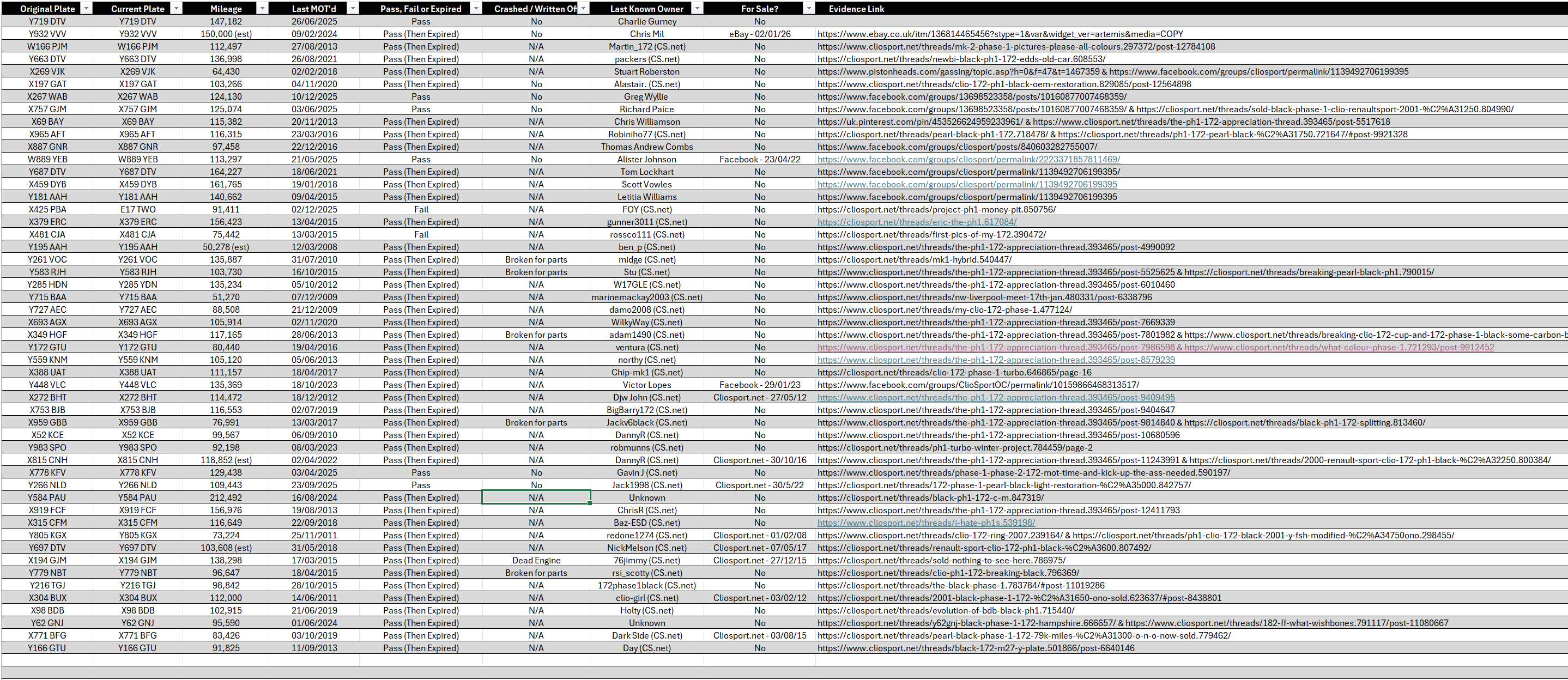Click the Victor Lopes owner cell
This screenshot has width=1568, height=680.
pos(646,385)
